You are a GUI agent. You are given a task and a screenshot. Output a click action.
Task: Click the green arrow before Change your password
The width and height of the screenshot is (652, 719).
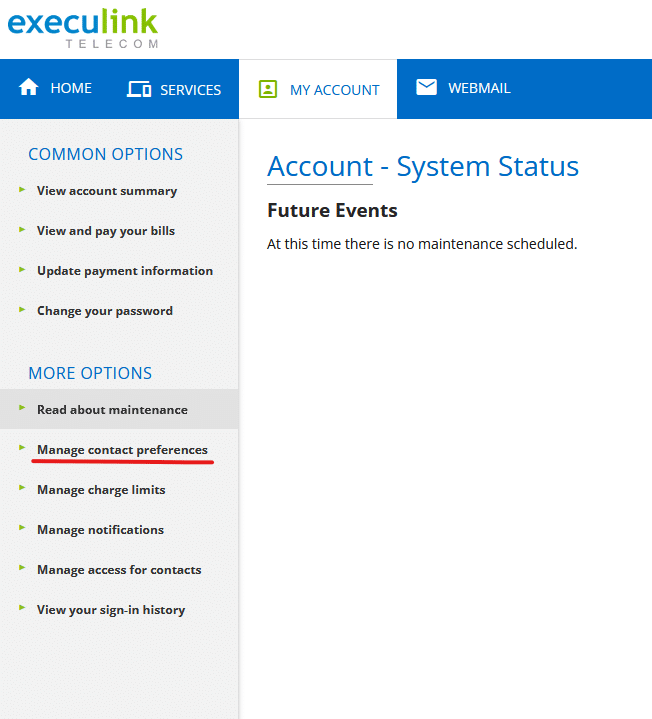click(x=22, y=310)
